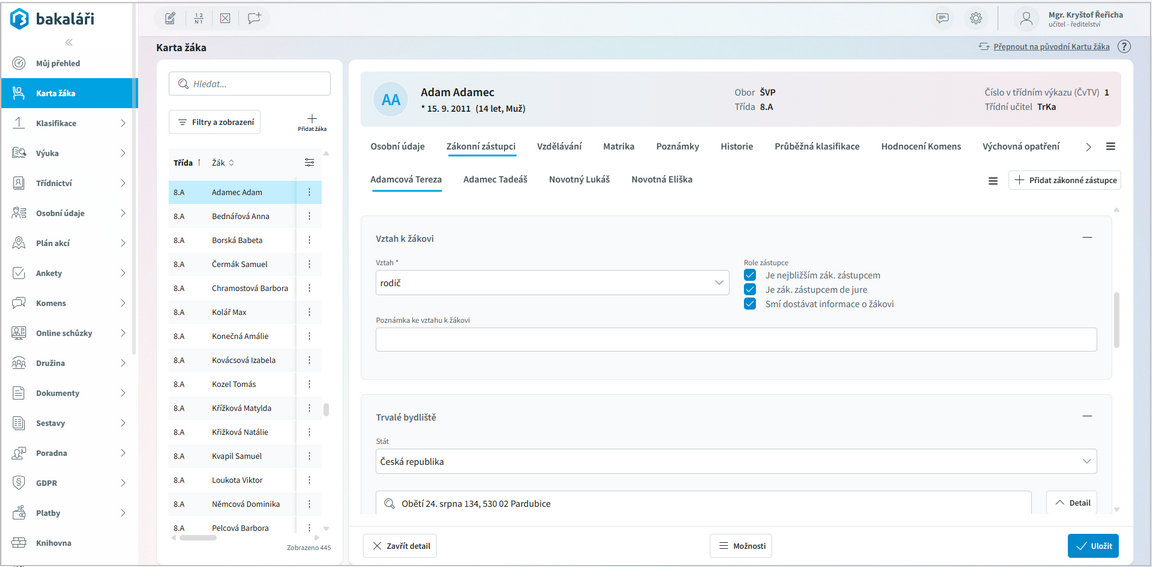Open the 'Vztah' dropdown showing rodič

pyautogui.click(x=552, y=283)
